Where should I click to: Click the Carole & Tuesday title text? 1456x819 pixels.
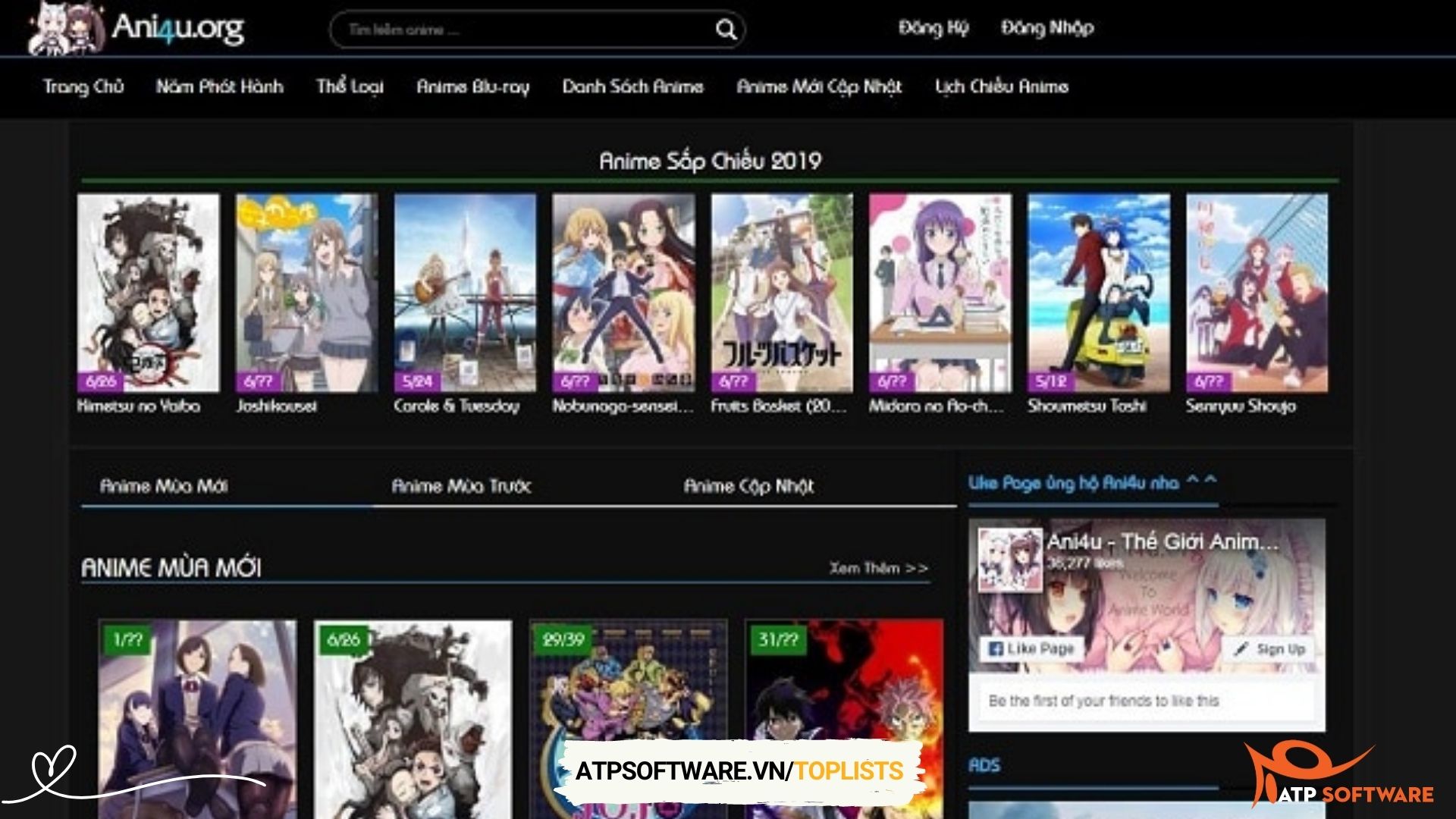click(457, 406)
